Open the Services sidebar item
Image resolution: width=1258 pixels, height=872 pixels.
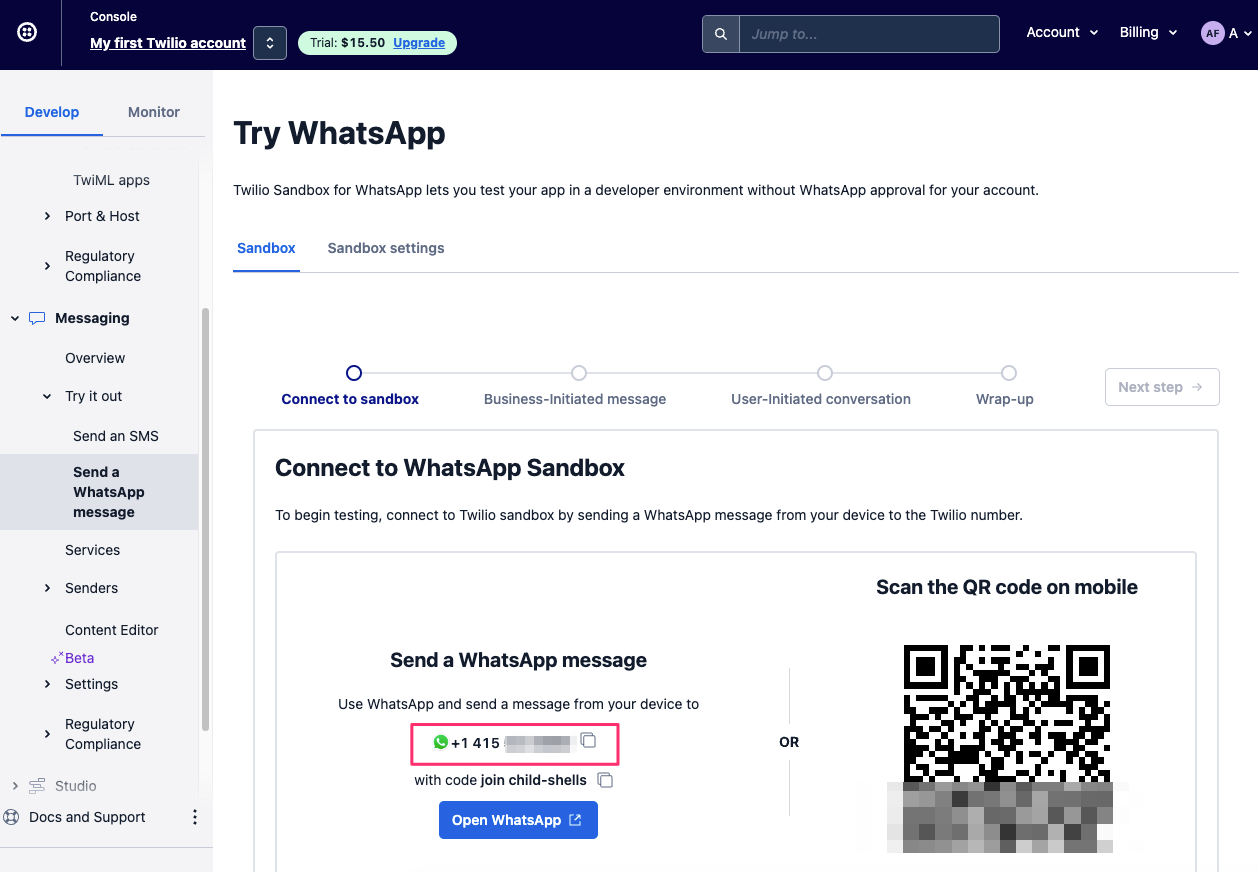(92, 550)
